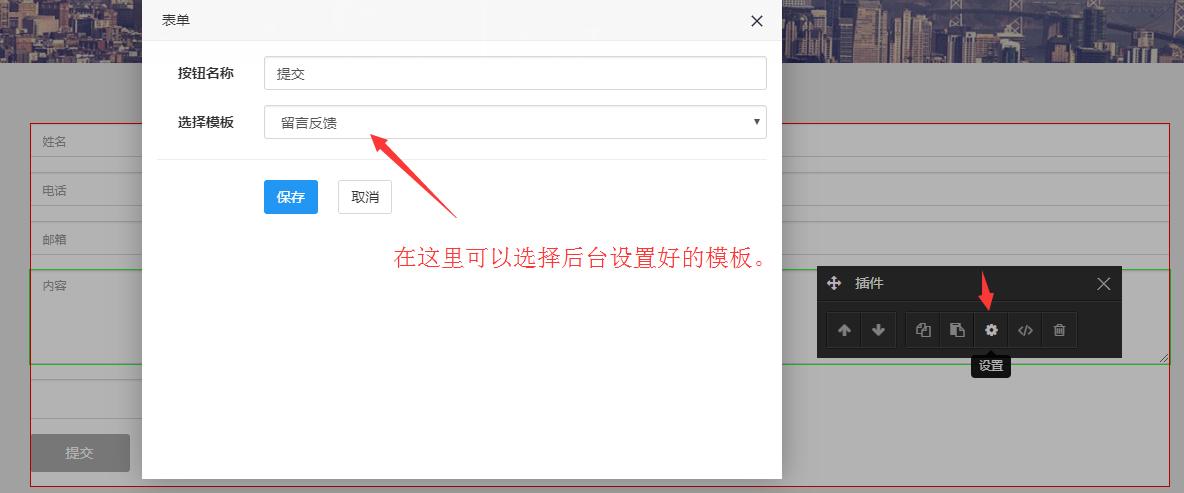Open the code view icon in plugin toolbar
Image resolution: width=1184 pixels, height=493 pixels.
1025,330
